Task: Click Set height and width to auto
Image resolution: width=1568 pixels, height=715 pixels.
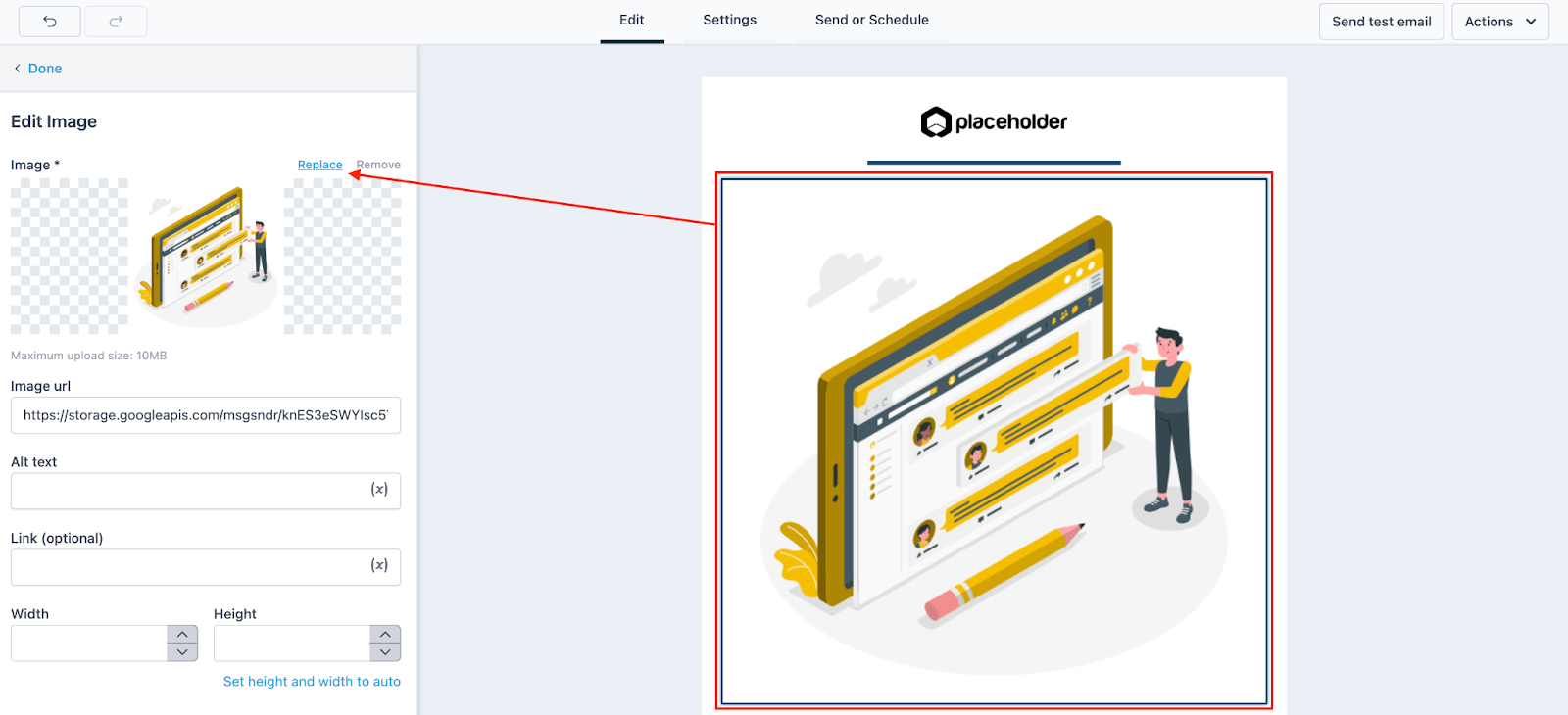Action: pos(312,682)
